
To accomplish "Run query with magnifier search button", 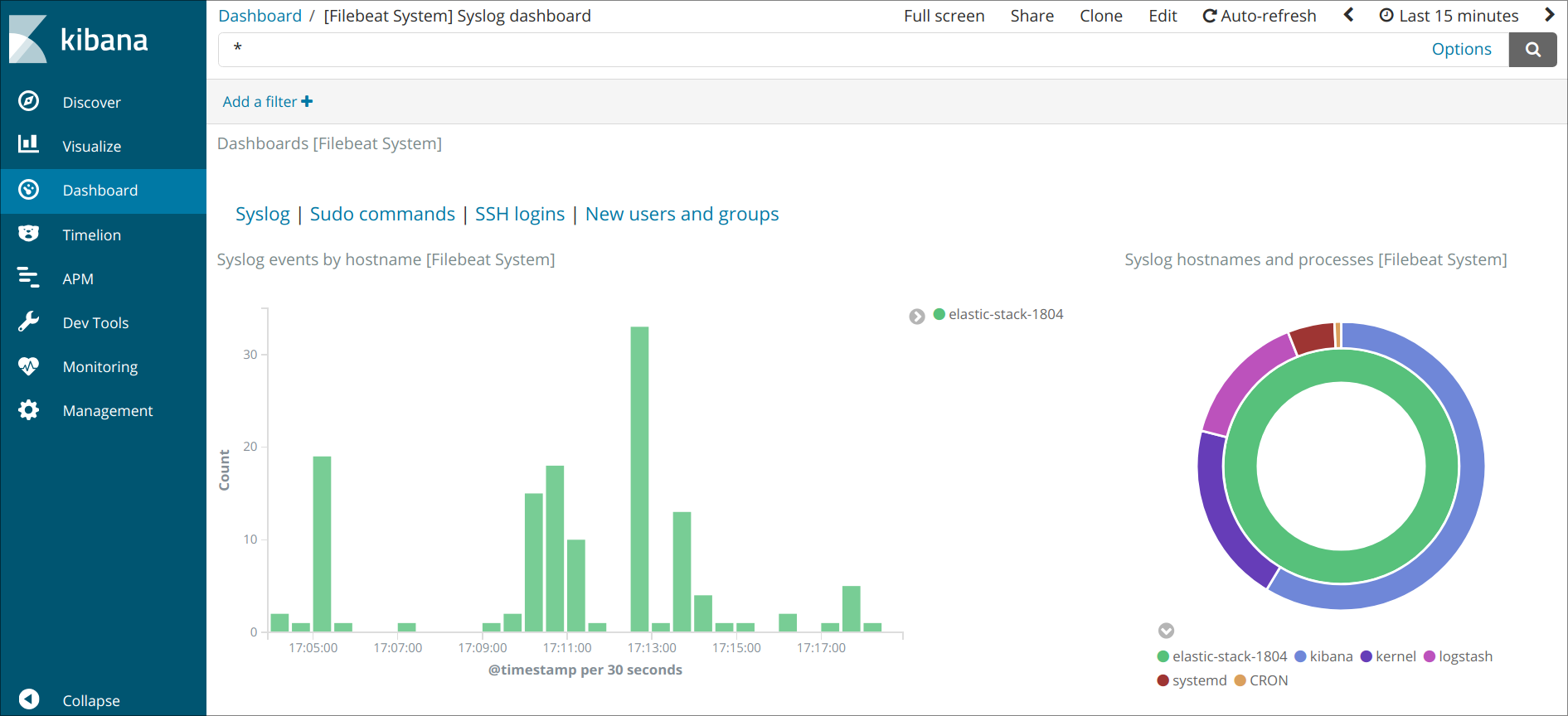I will pos(1532,50).
